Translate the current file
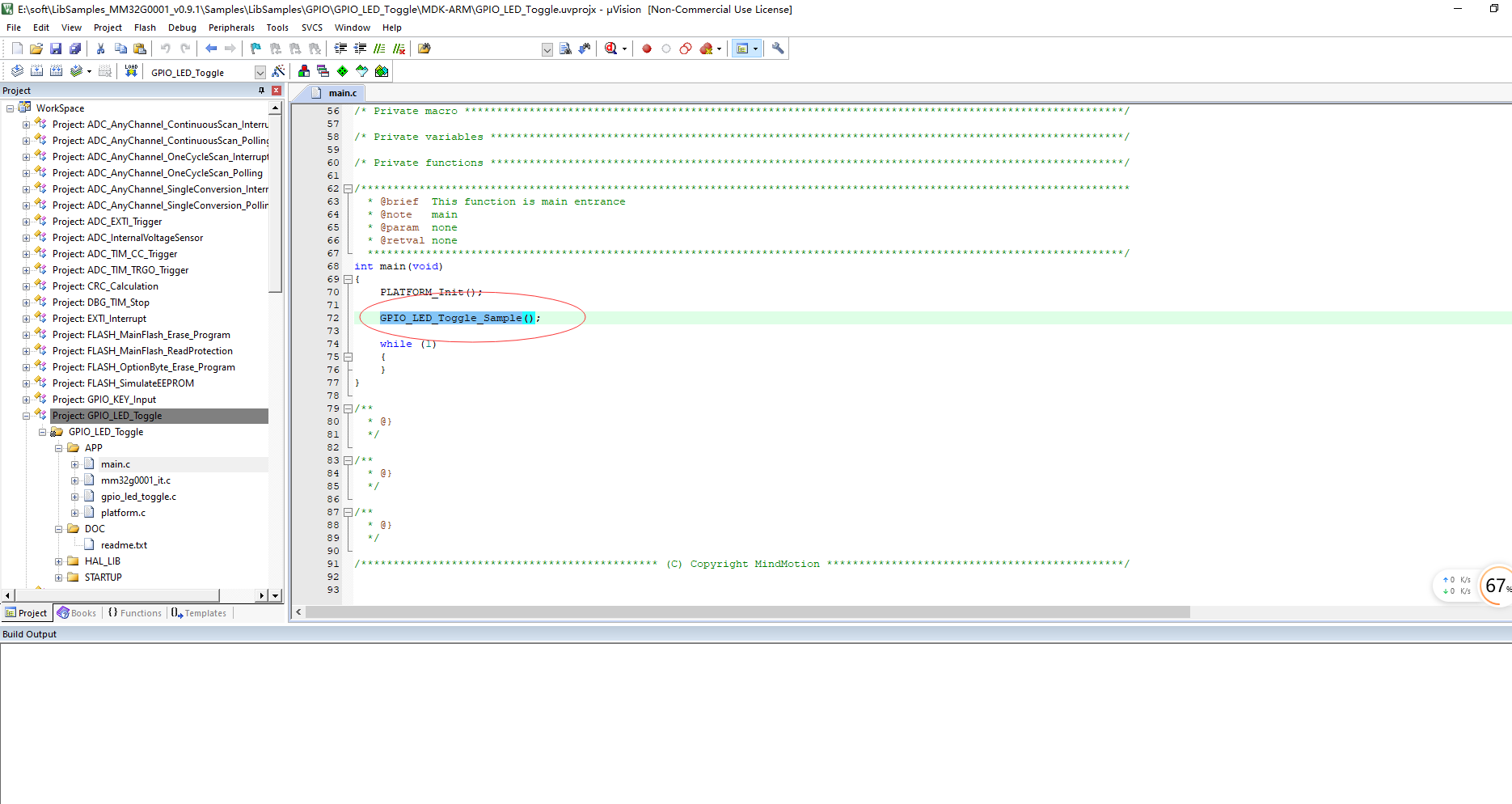This screenshot has height=804, width=1512. pyautogui.click(x=17, y=71)
